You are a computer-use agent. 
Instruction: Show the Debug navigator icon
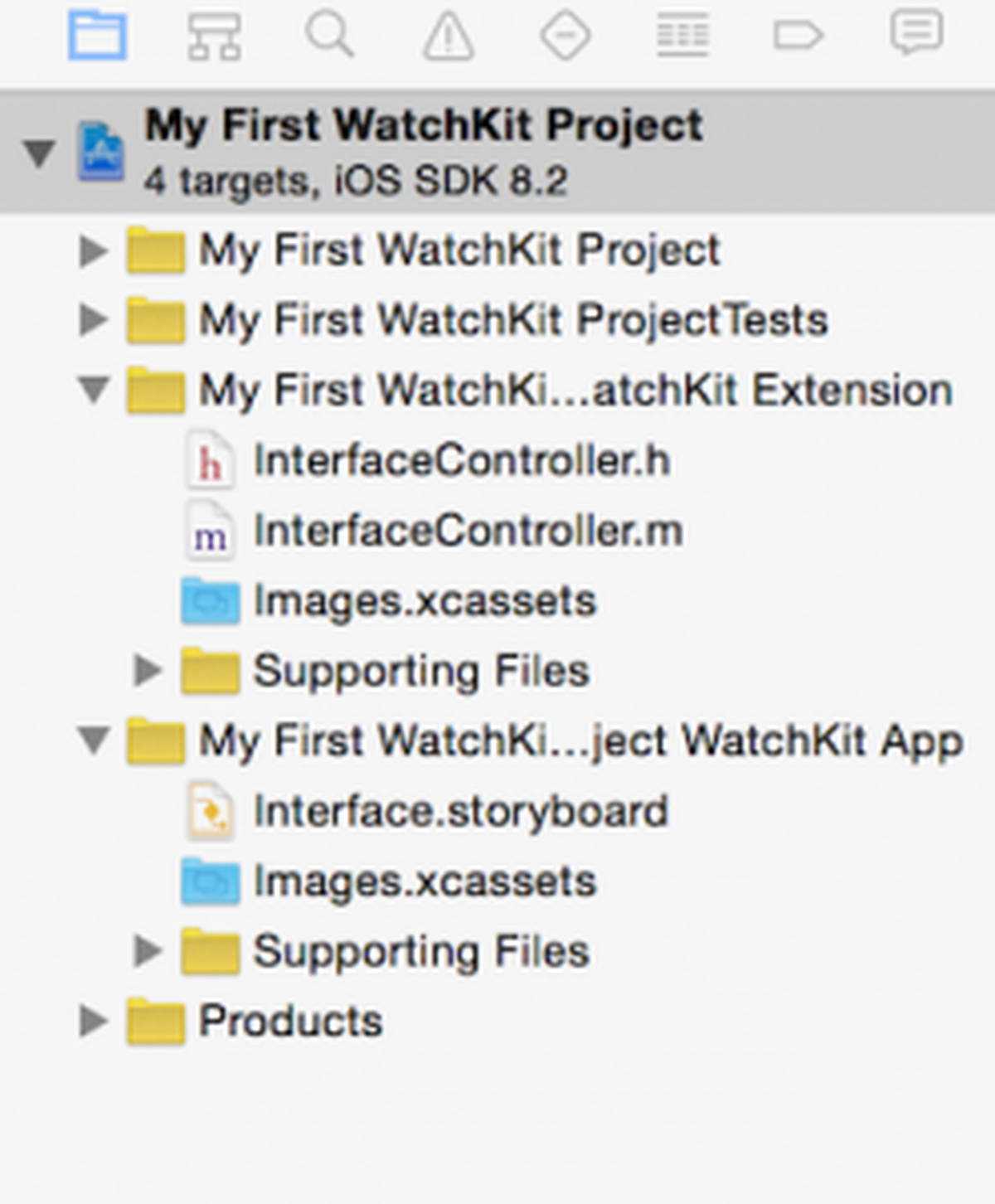click(682, 36)
